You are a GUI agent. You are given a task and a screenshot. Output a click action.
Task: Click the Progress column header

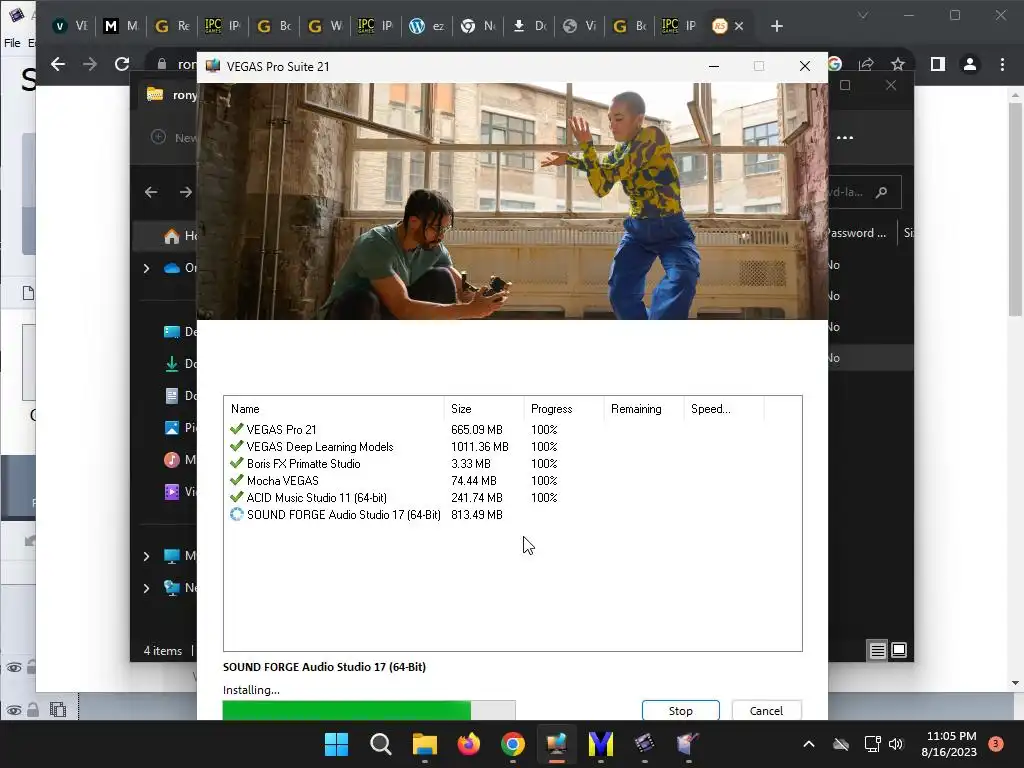click(x=564, y=409)
